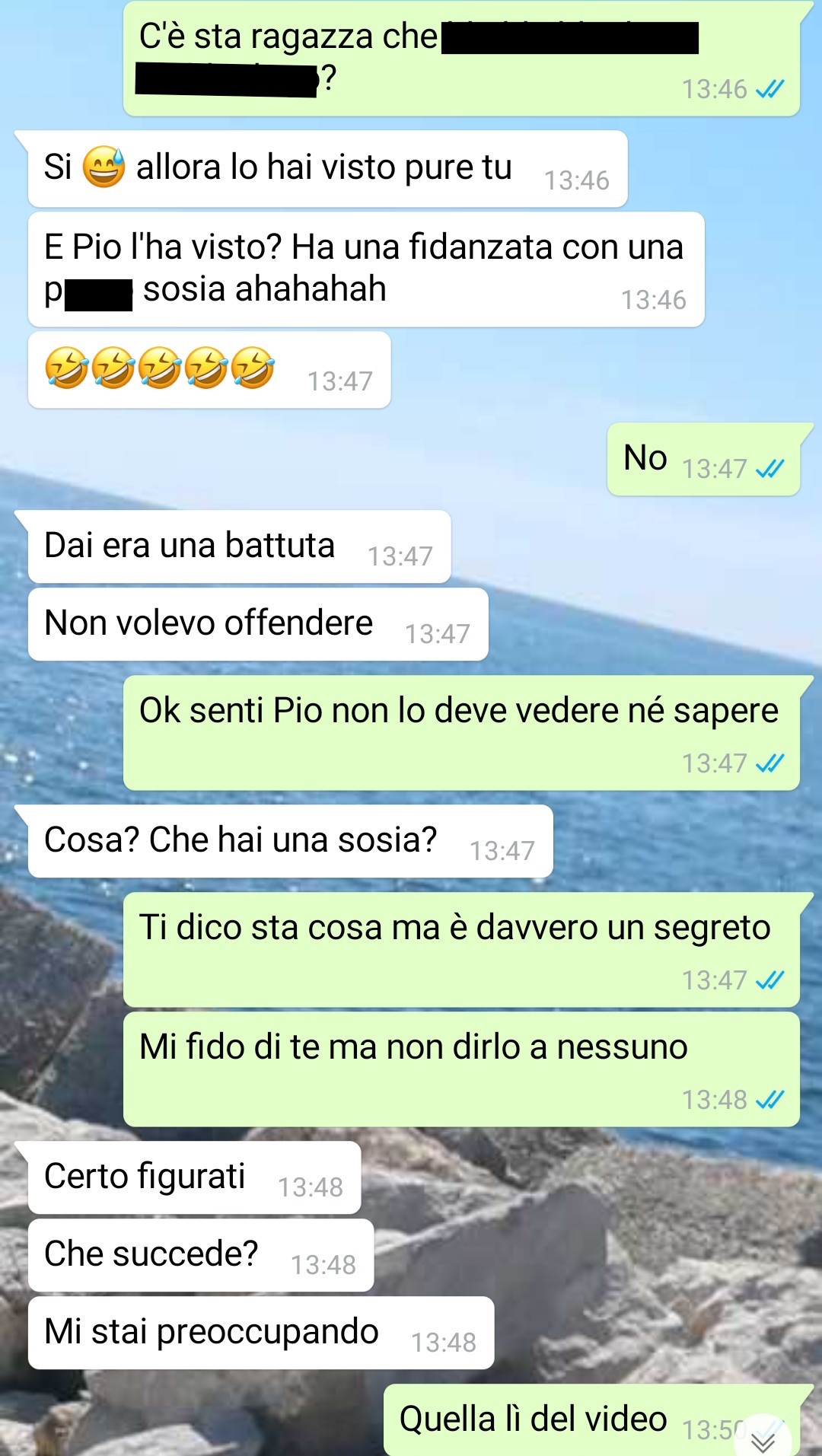Image resolution: width=822 pixels, height=1456 pixels.
Task: Tap the 'Che succede?' message bubble
Action: 201,1255
